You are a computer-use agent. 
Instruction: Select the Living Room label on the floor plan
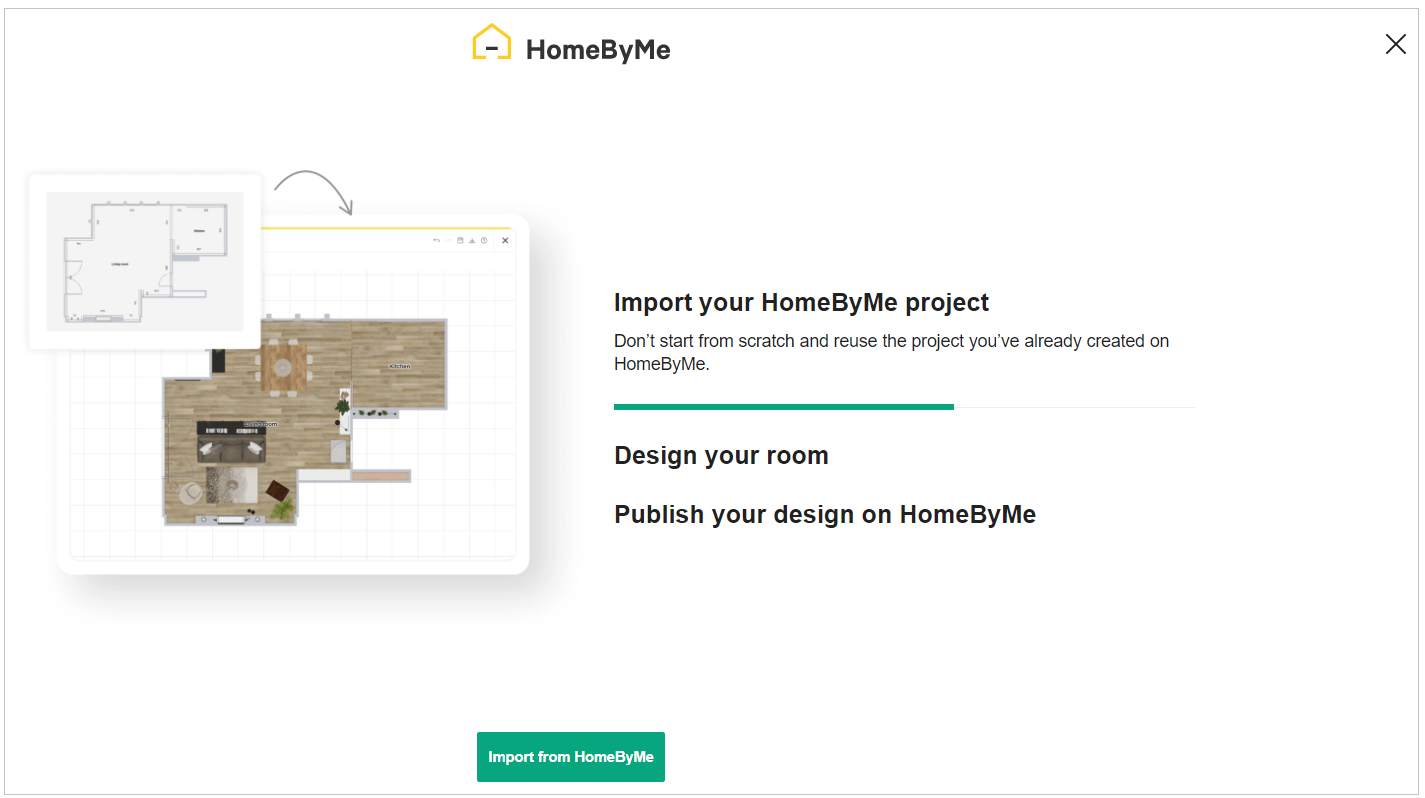coord(260,424)
